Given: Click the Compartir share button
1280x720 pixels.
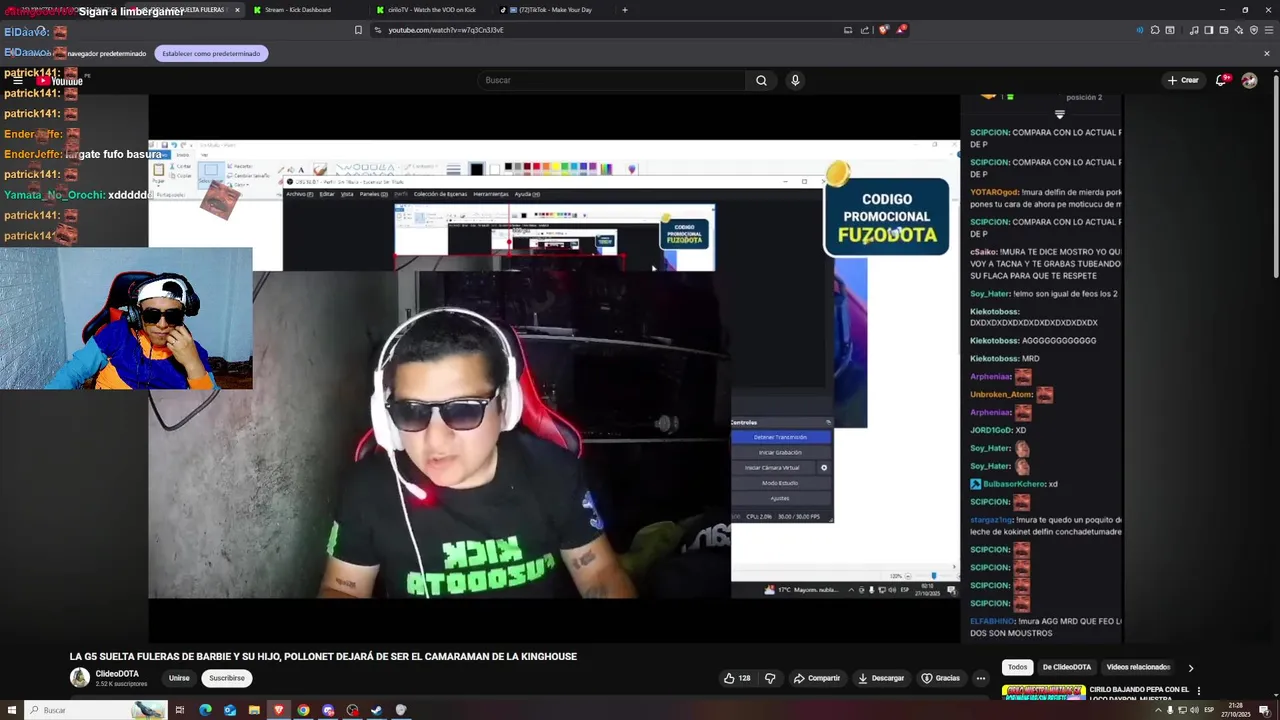Looking at the screenshot, I should coord(817,678).
